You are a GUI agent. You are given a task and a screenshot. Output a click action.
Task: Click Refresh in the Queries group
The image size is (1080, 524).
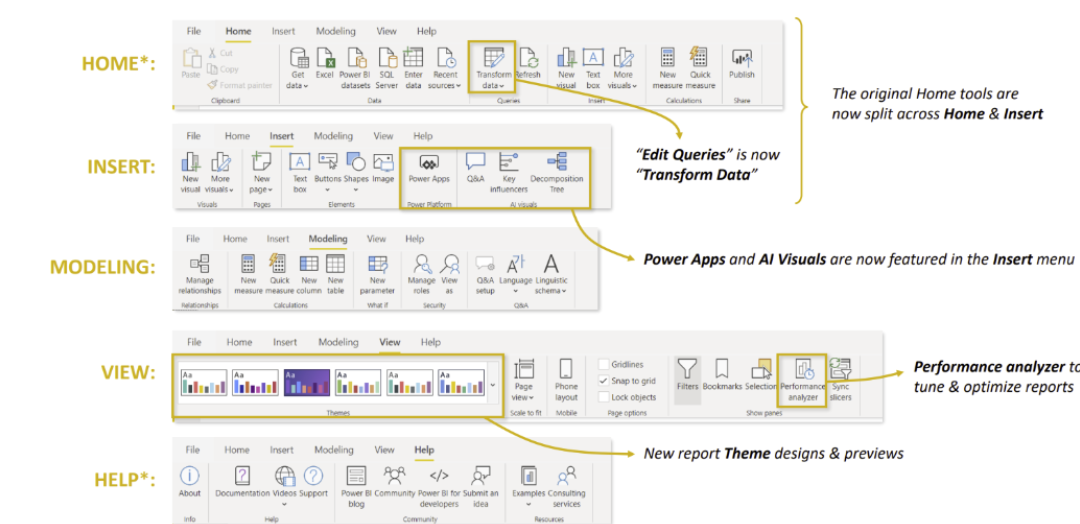528,63
